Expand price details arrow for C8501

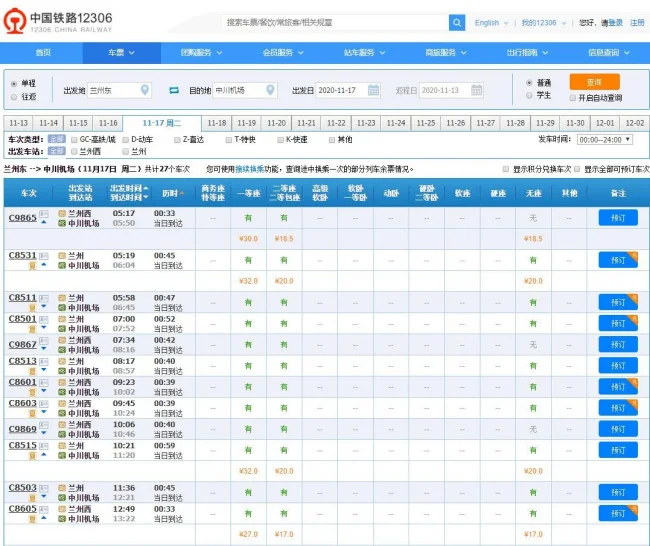coord(44,328)
